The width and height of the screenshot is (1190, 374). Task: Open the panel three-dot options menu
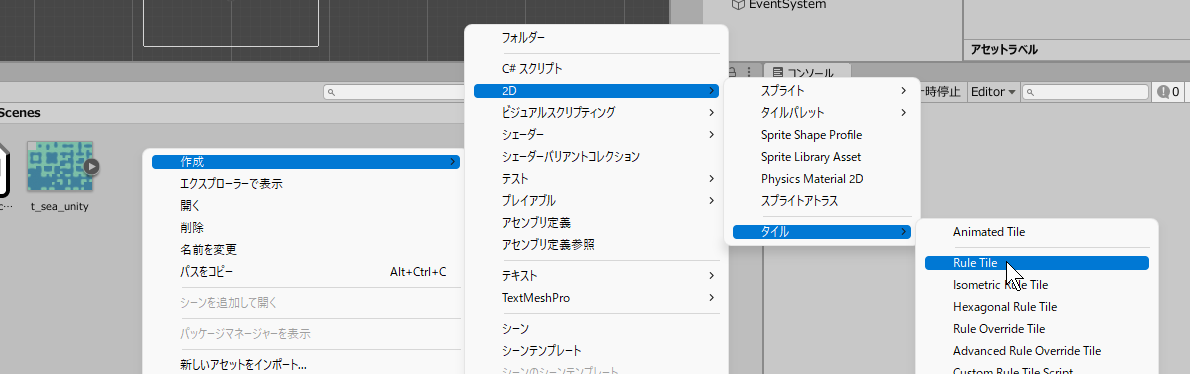coord(749,72)
